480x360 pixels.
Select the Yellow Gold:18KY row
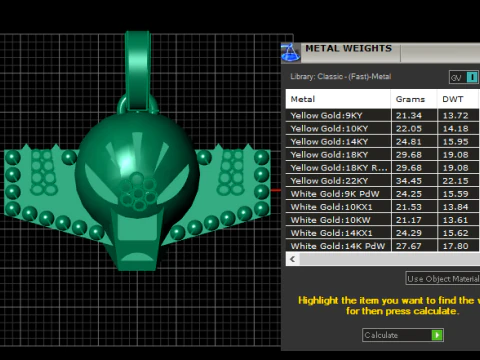tap(383, 155)
